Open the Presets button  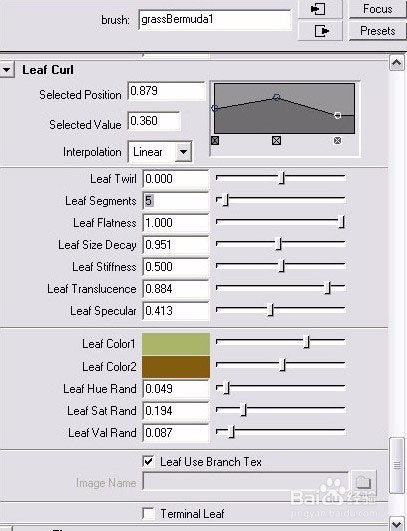pos(378,31)
